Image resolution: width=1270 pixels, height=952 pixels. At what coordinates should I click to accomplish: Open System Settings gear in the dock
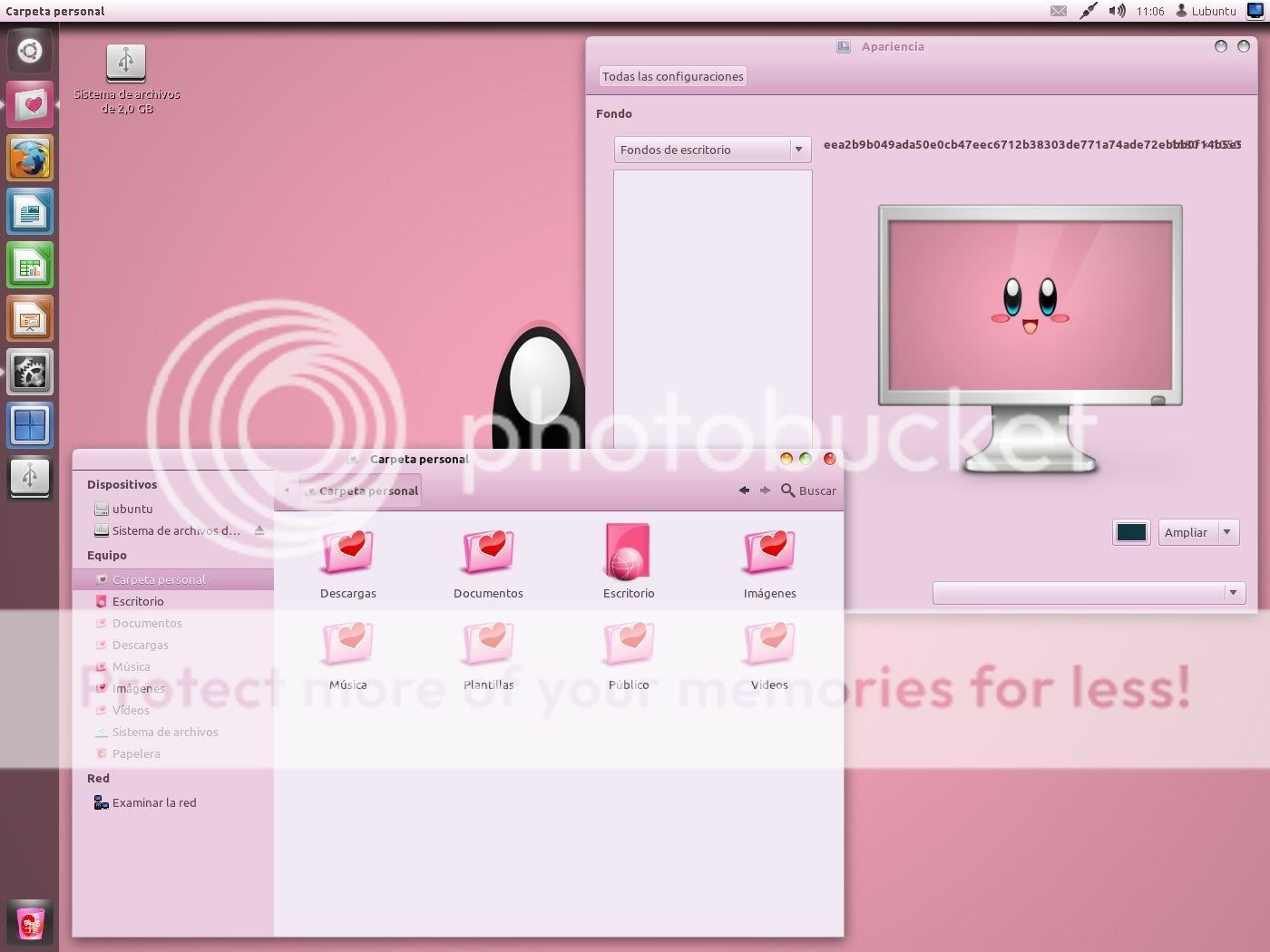(30, 372)
